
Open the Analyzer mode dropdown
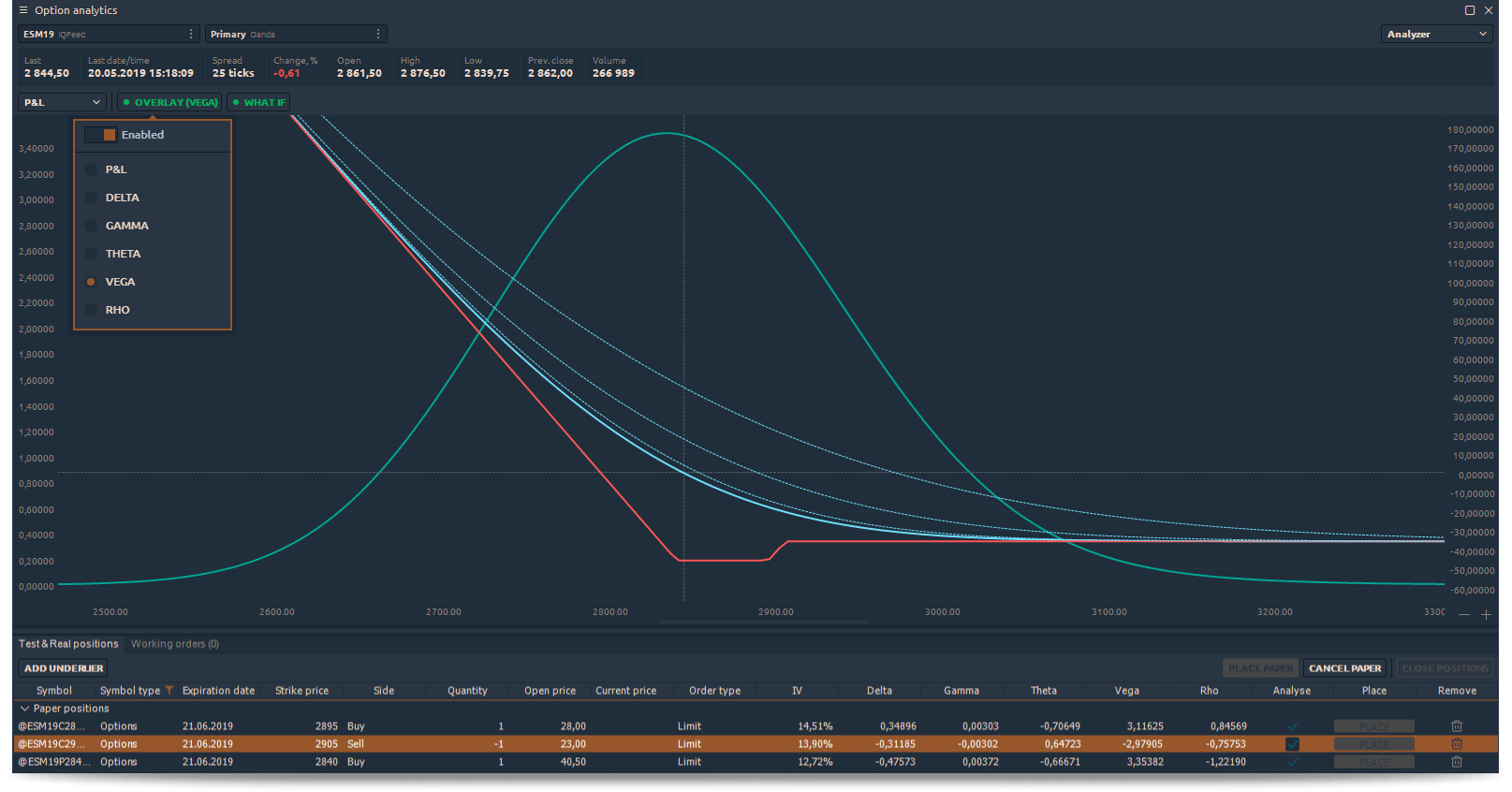coord(1437,34)
